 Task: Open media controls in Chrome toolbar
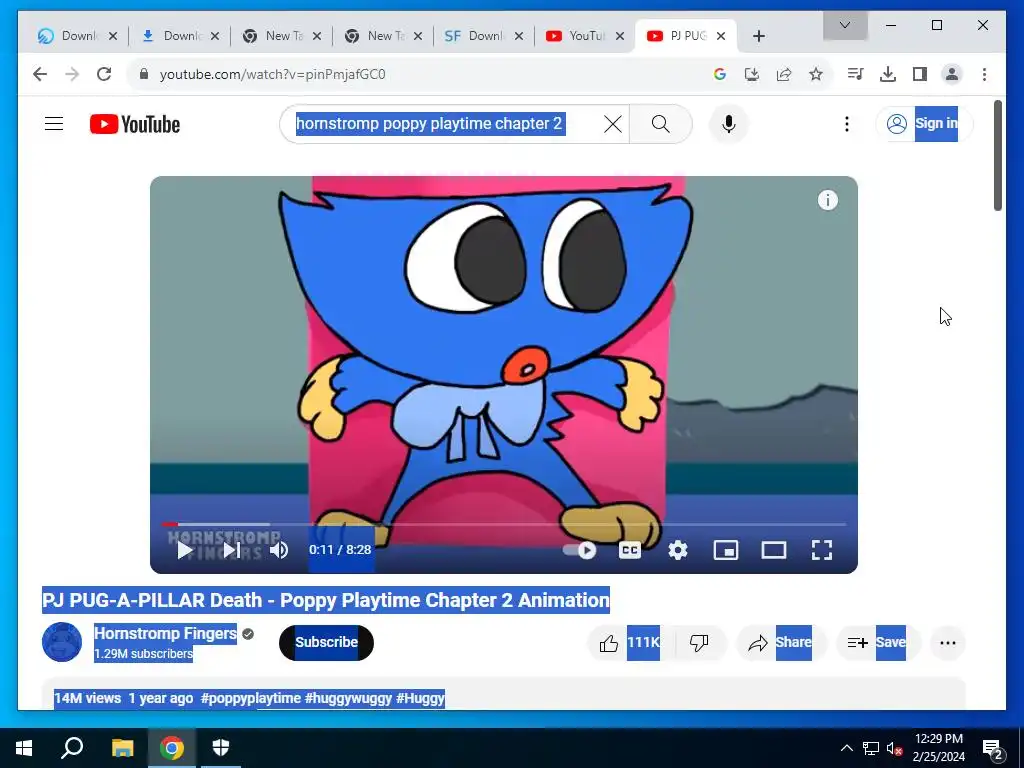click(856, 74)
